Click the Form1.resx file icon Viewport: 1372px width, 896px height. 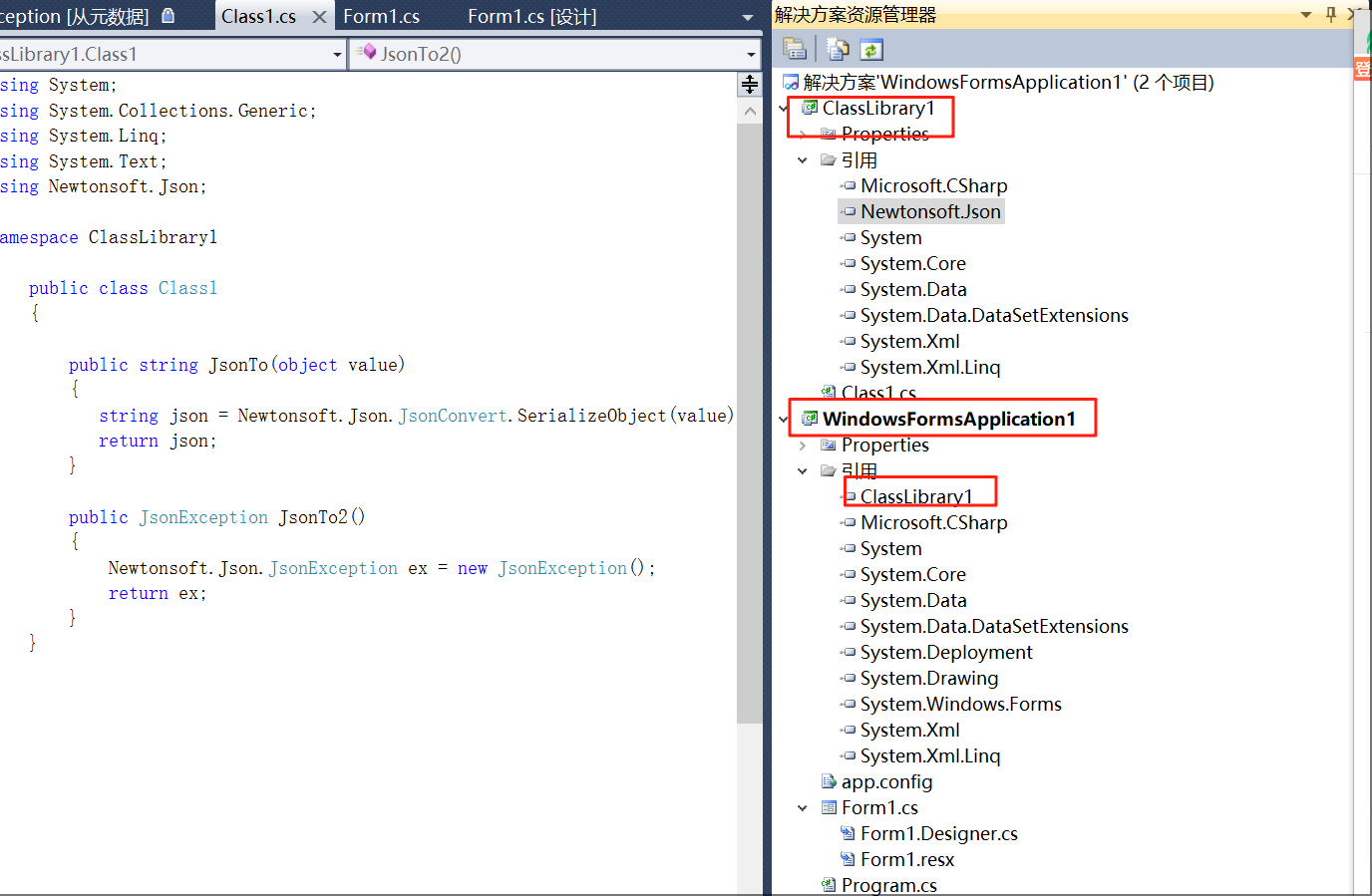[x=848, y=859]
